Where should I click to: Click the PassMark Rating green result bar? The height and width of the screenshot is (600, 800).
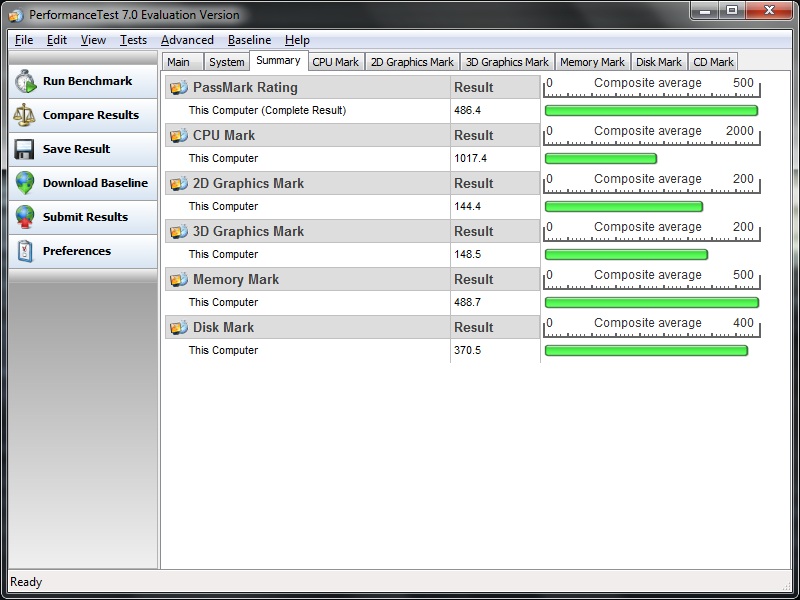coord(652,111)
